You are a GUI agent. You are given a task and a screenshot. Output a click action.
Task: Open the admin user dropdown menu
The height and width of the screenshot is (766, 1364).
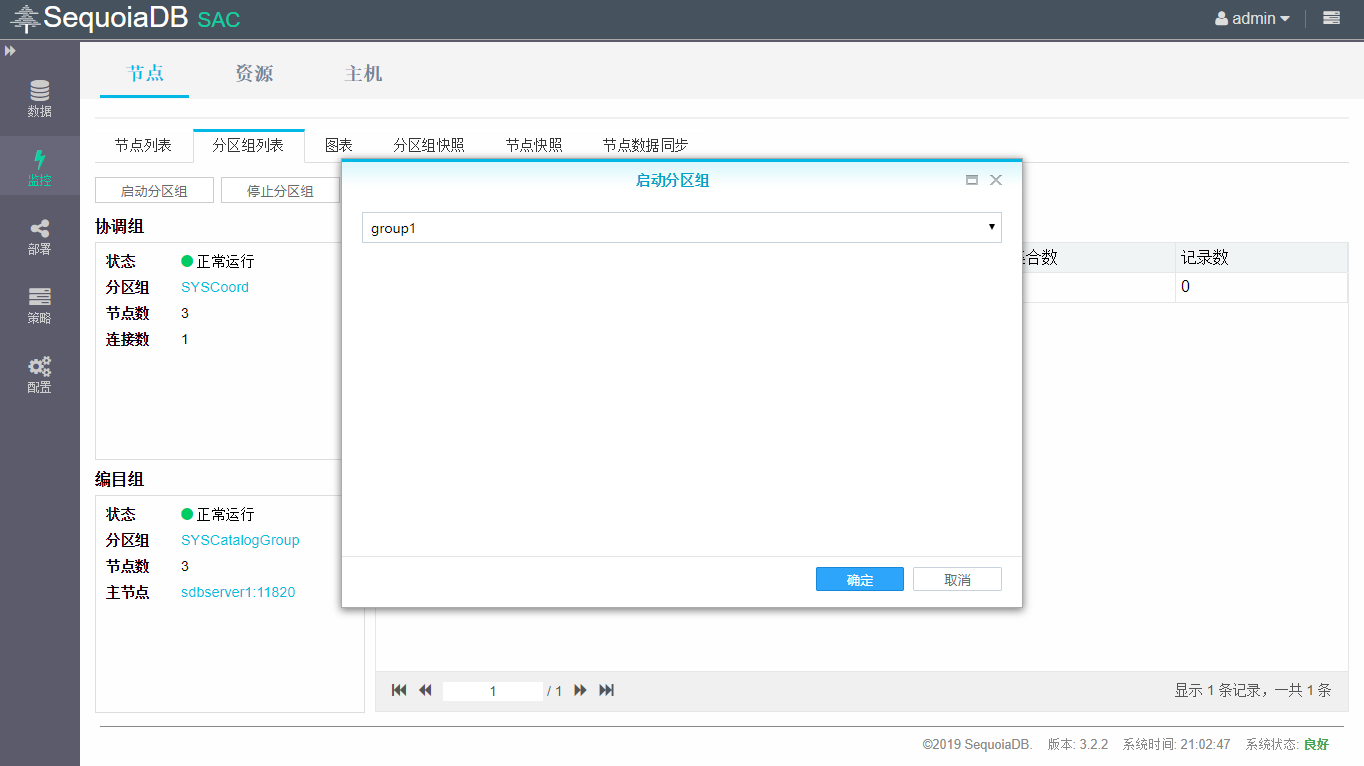[x=1252, y=17]
